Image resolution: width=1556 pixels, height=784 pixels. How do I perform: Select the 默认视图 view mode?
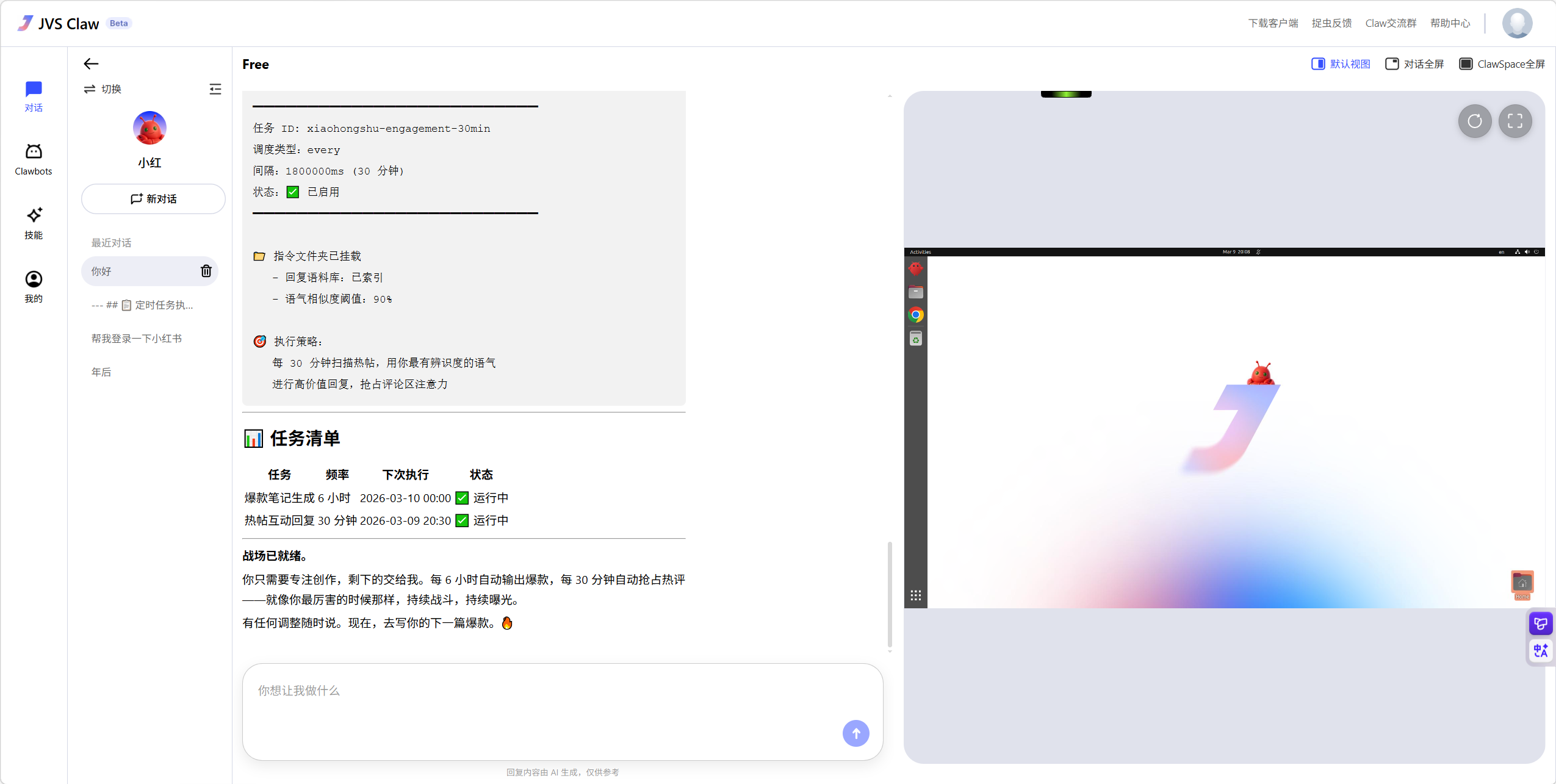pos(1341,63)
